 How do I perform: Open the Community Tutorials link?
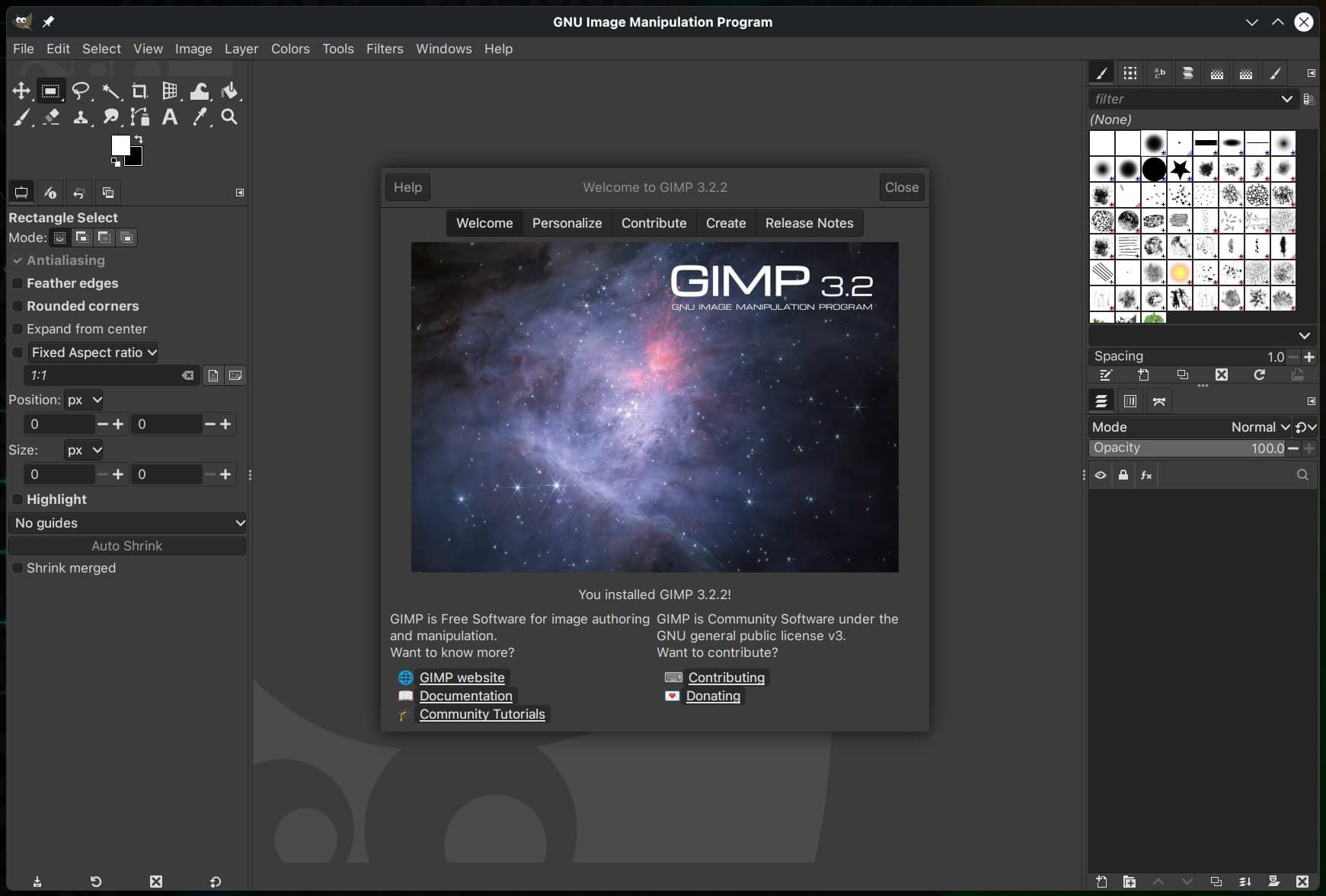(x=482, y=714)
